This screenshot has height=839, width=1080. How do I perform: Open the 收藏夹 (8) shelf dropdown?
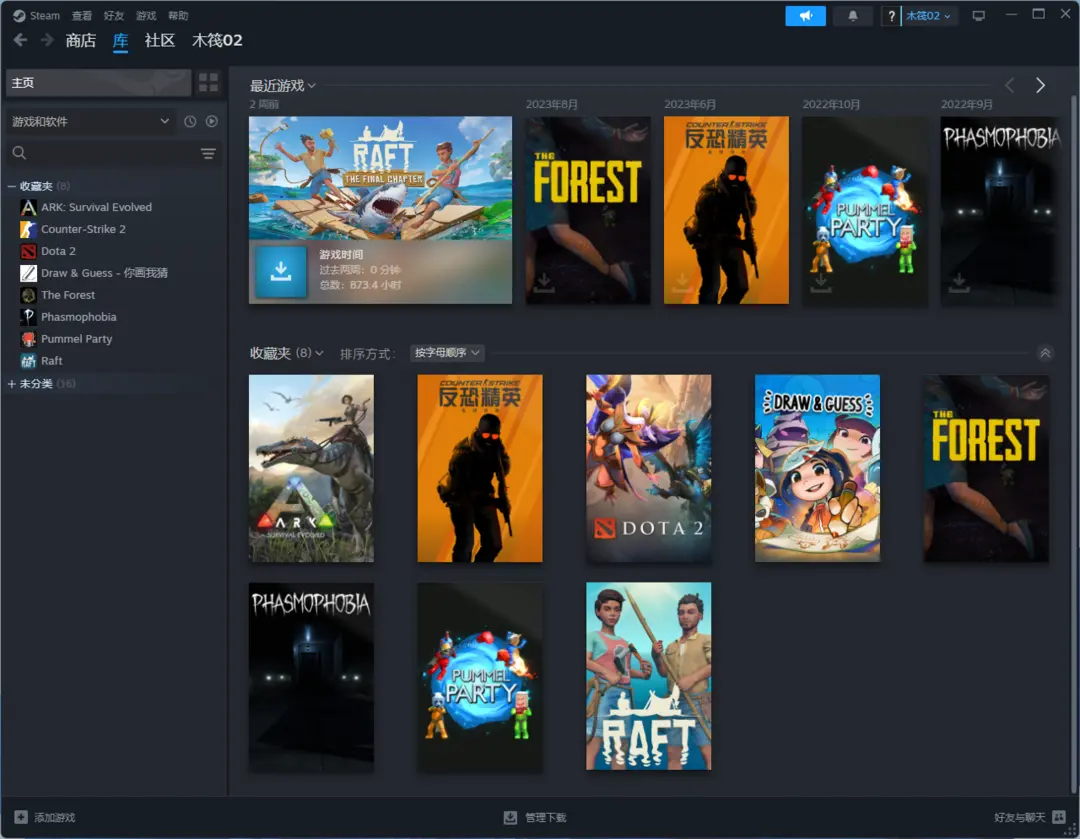[x=287, y=353]
